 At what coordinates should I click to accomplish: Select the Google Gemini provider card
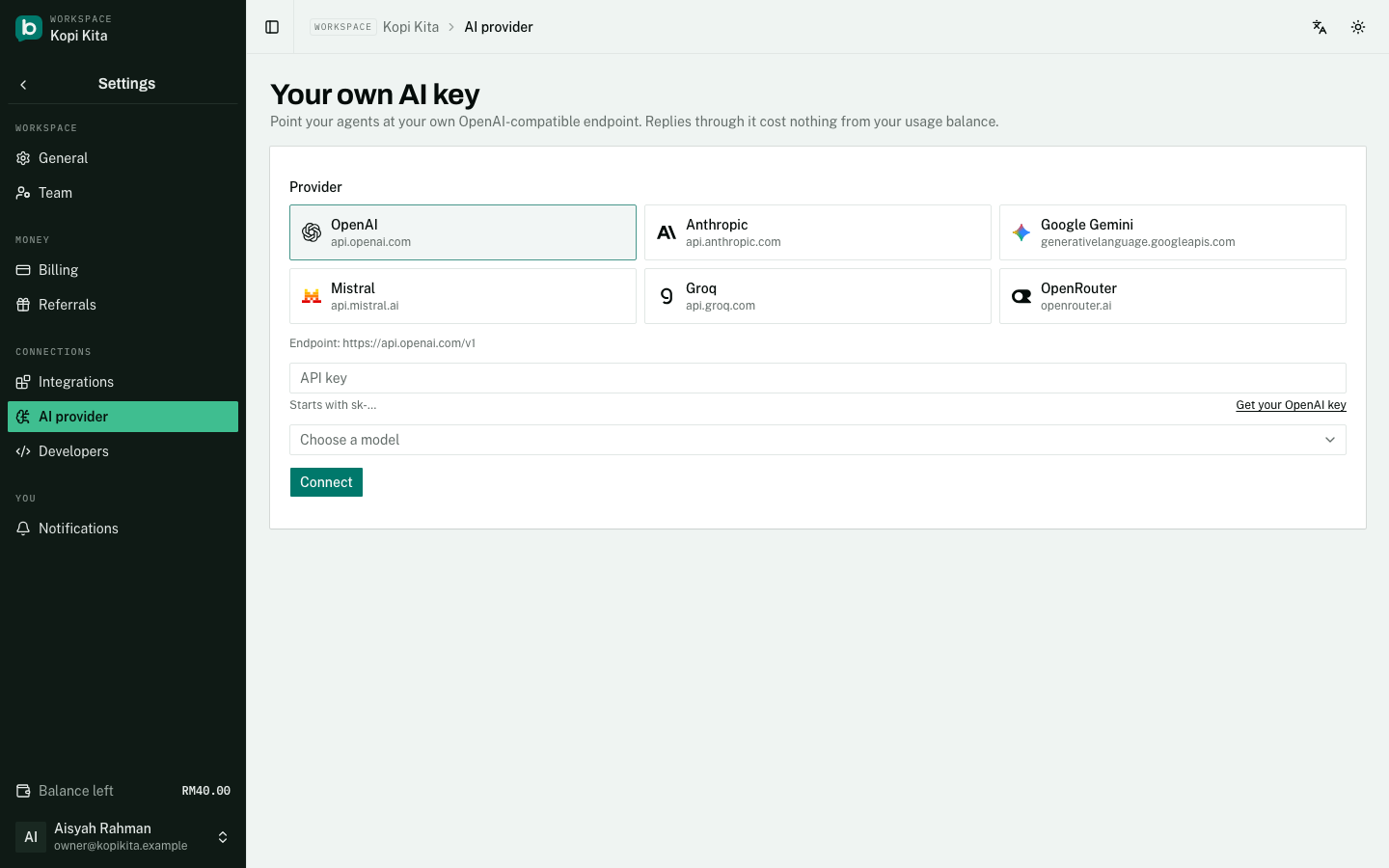1173,232
